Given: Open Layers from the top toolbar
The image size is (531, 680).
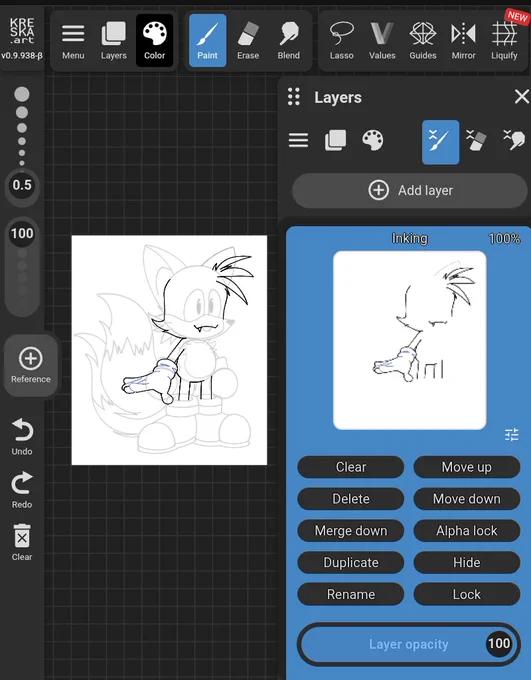Looking at the screenshot, I should pyautogui.click(x=113, y=41).
